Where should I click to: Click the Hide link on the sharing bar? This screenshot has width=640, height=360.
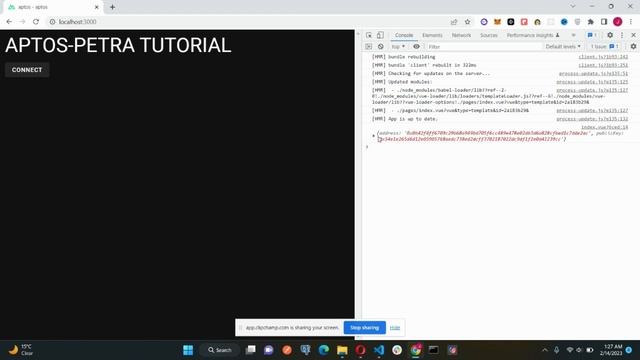click(395, 328)
